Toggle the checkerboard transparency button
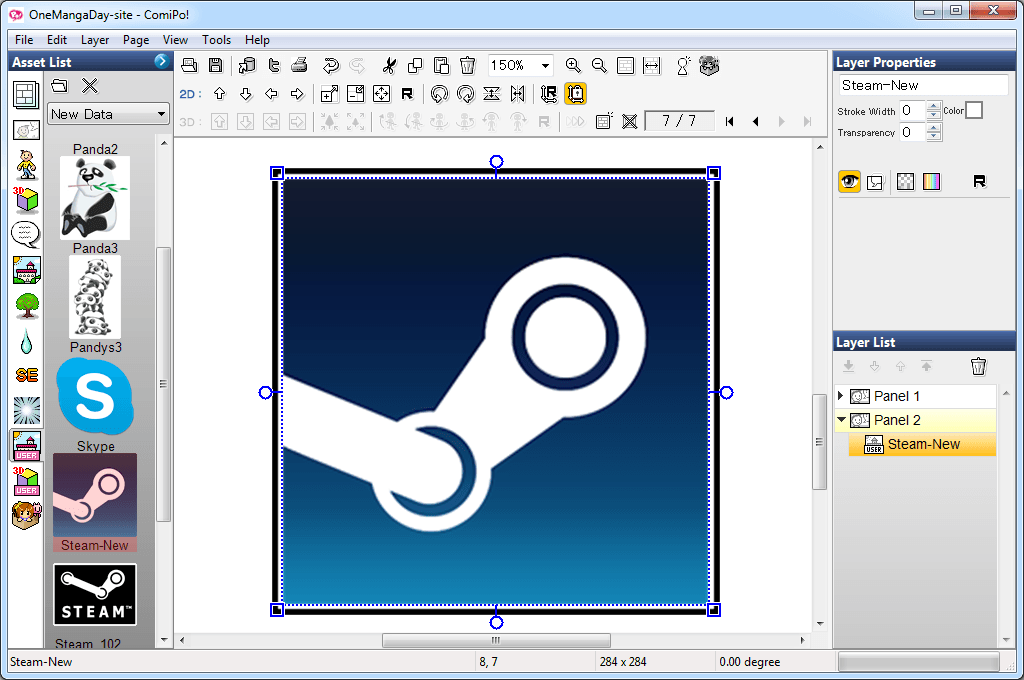 [905, 182]
